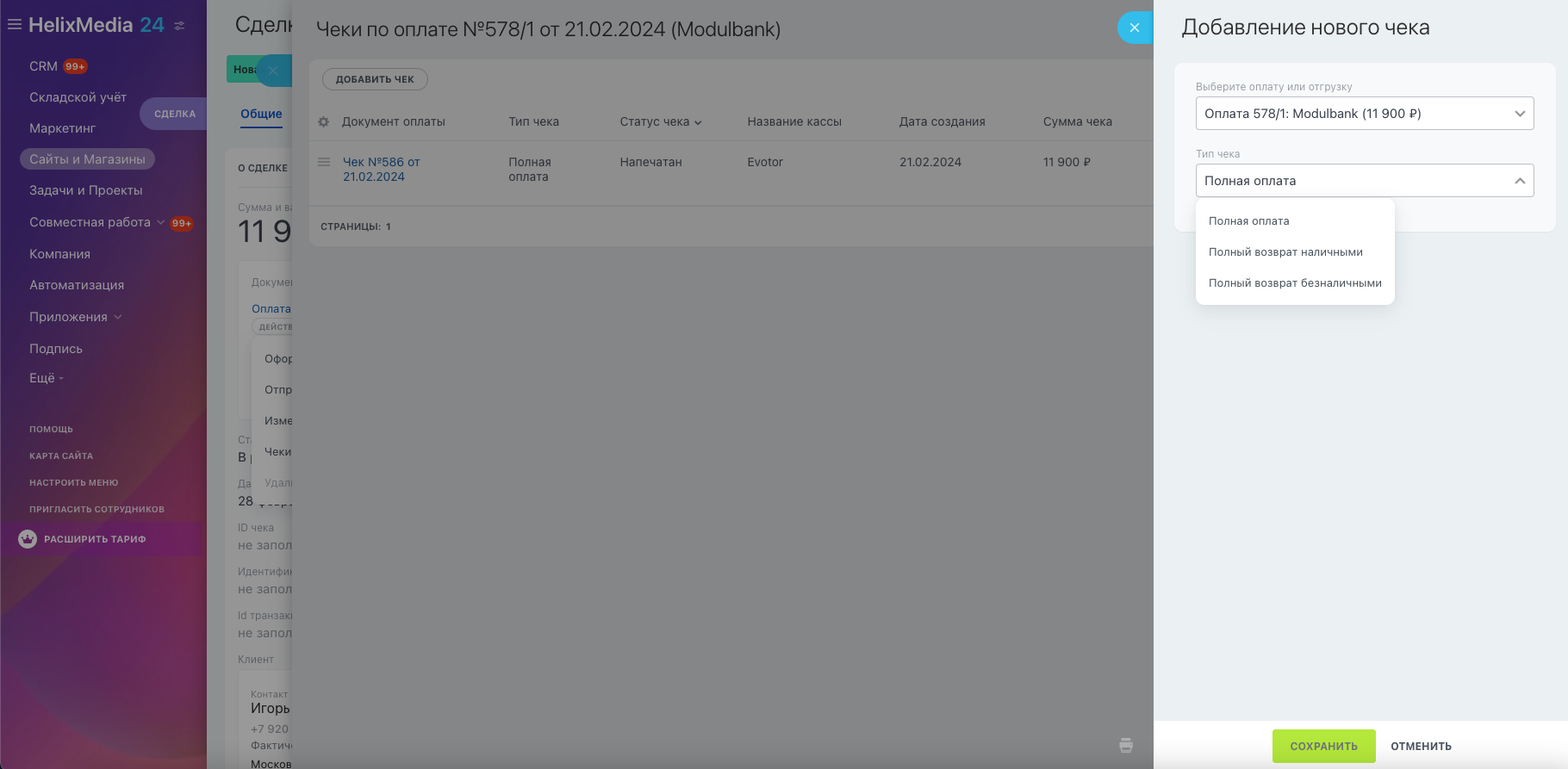Go to CRM section in sidebar
Viewport: 1568px width, 769px height.
tap(43, 66)
